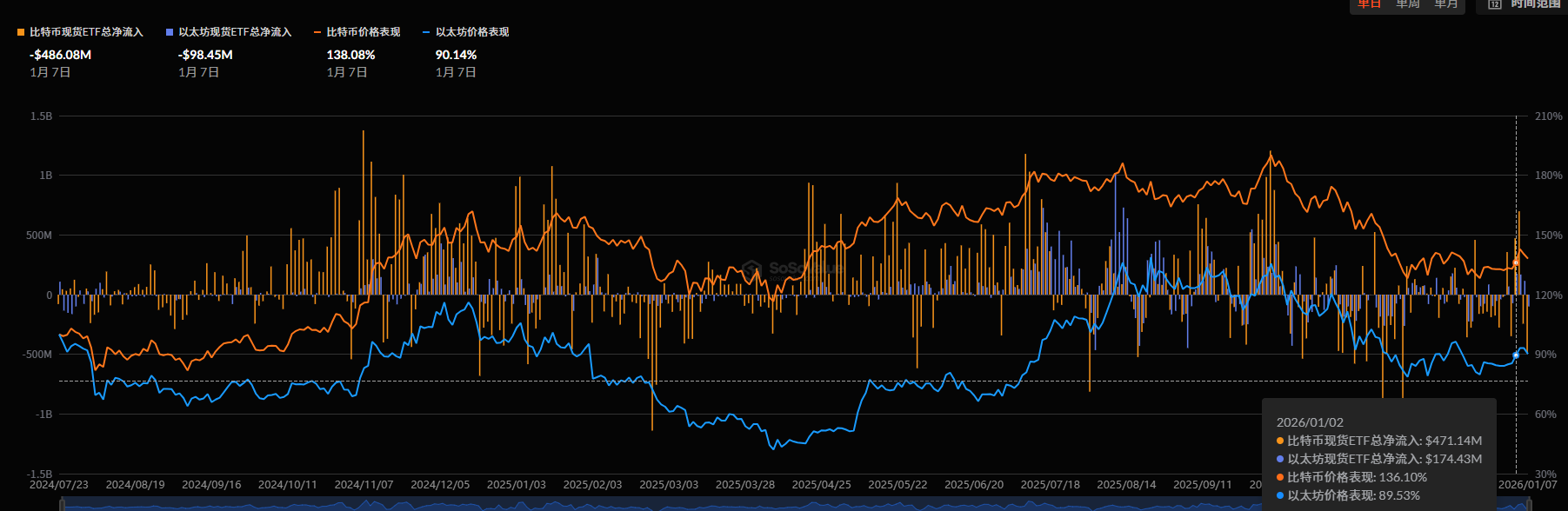Toggle the 以太坊价格表现 legend label
This screenshot has width=1568, height=511.
(472, 32)
